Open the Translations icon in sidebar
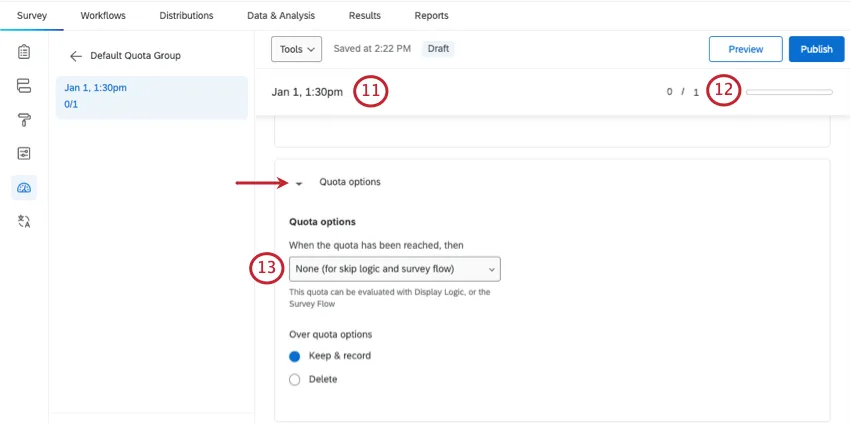Screen dimensions: 850x424 [24, 221]
